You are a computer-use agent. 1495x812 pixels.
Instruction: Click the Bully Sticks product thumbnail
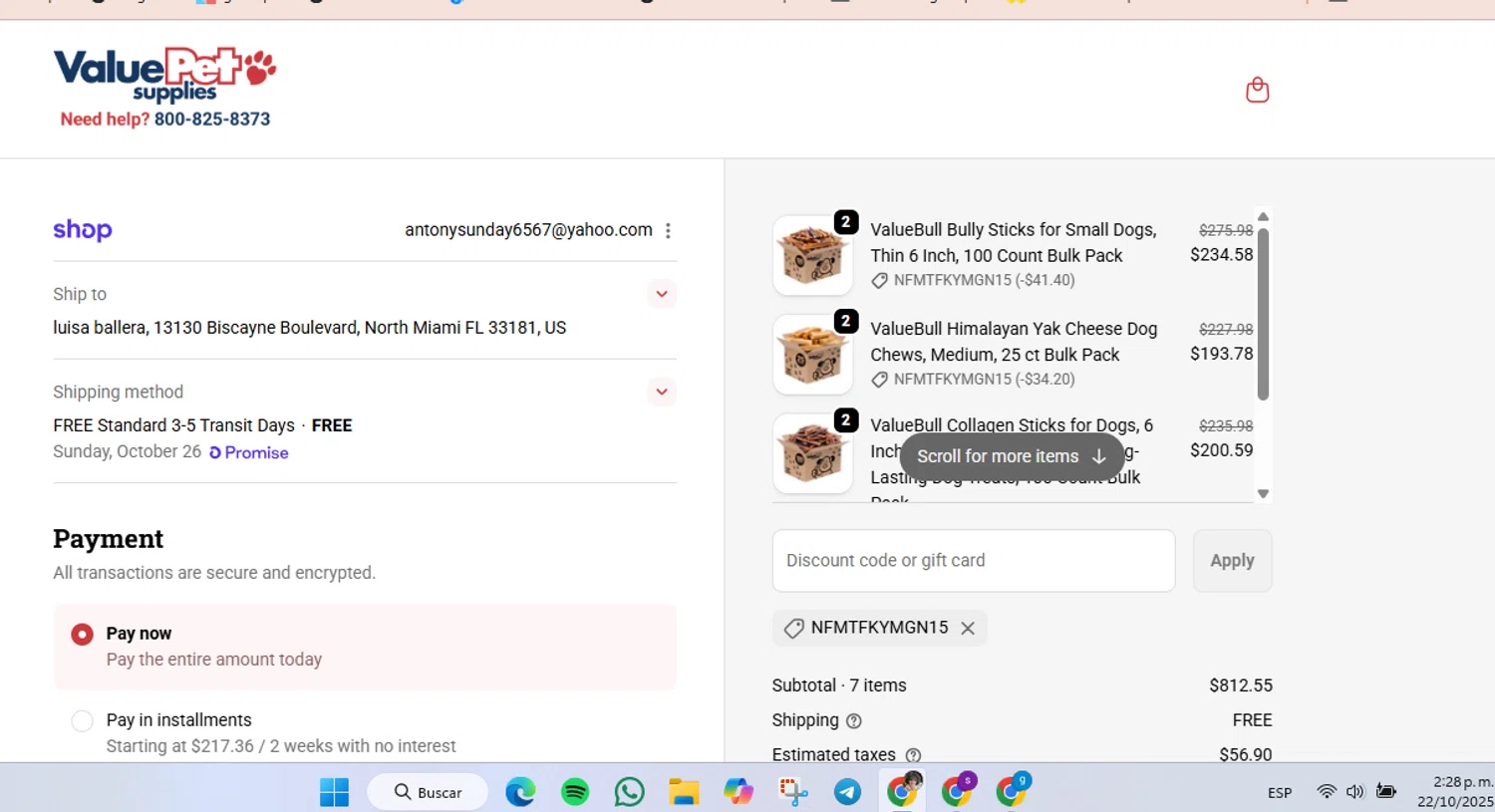(812, 255)
